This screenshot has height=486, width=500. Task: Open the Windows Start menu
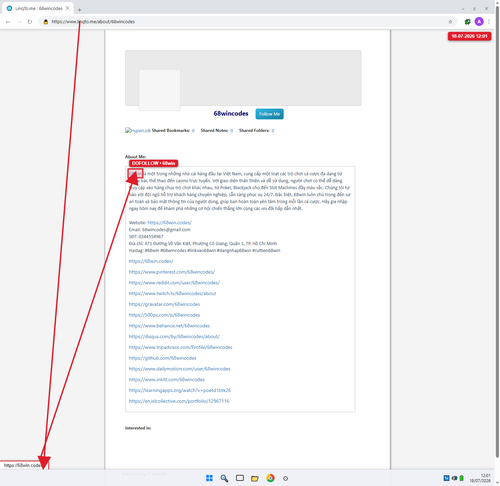pyautogui.click(x=209, y=478)
